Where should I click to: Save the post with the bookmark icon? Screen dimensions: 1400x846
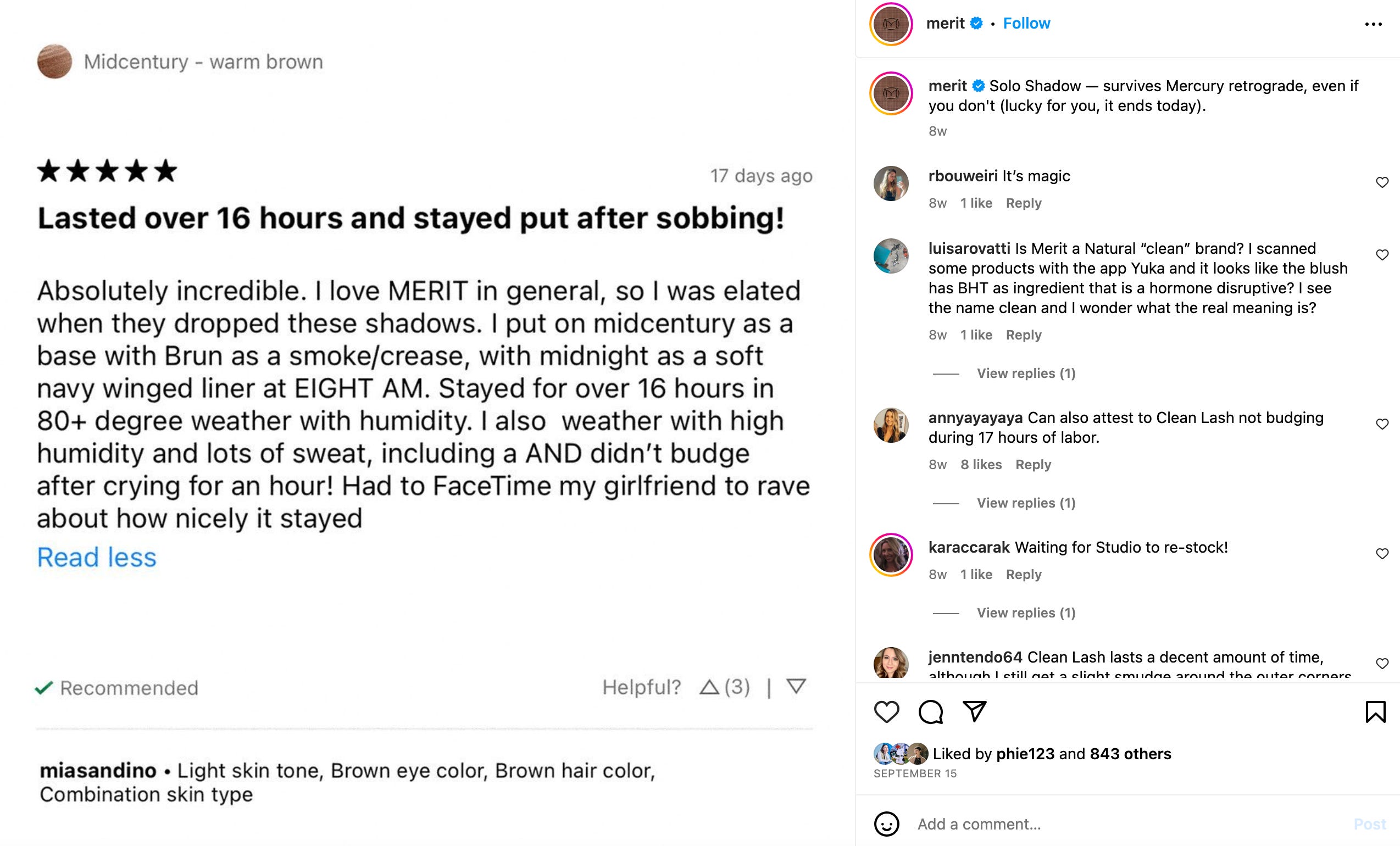coord(1376,711)
